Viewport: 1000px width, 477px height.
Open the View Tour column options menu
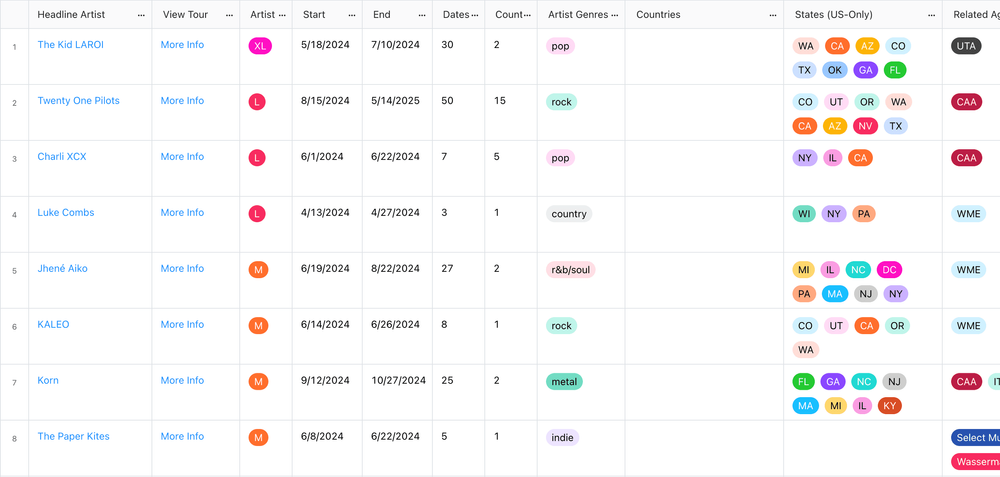(x=229, y=15)
